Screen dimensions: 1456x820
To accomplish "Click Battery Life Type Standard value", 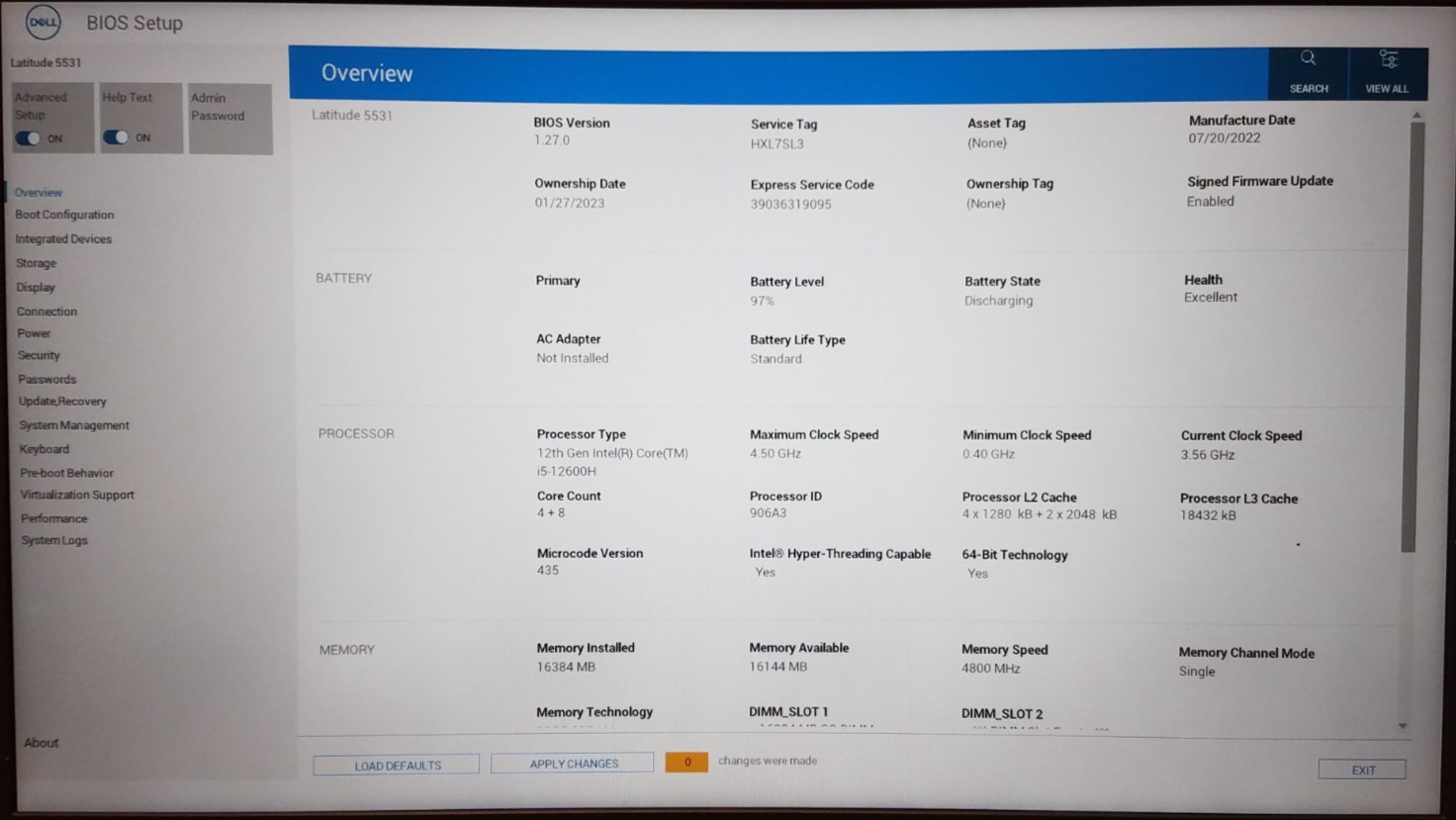I will click(x=776, y=359).
